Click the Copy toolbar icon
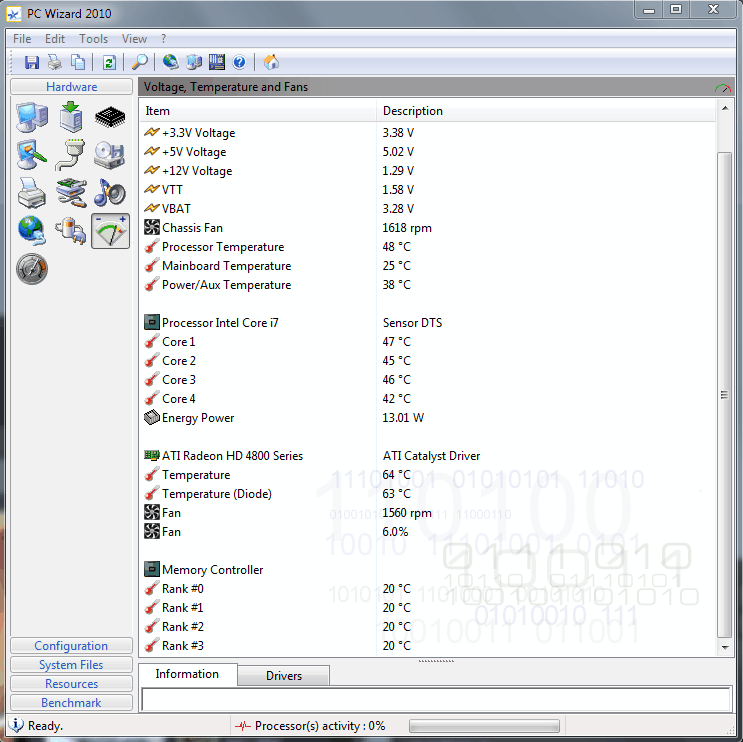This screenshot has height=742, width=743. tap(78, 62)
